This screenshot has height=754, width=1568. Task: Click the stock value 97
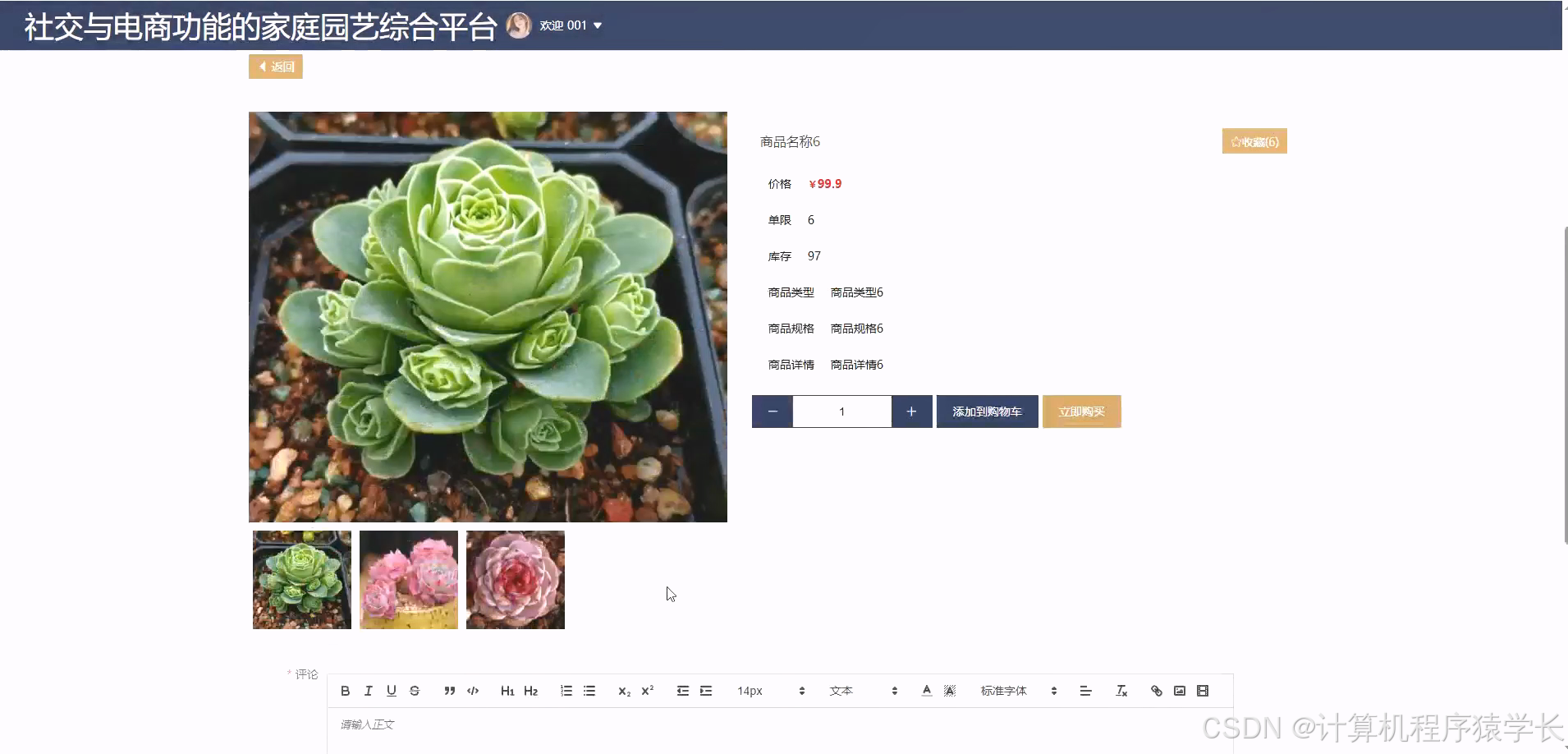pyautogui.click(x=814, y=256)
